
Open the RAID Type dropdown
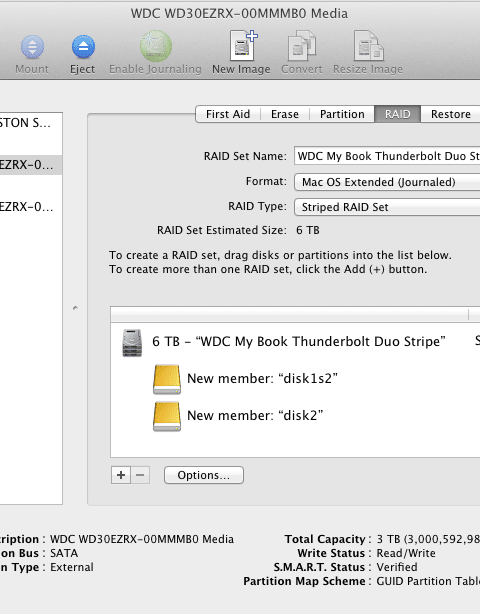[x=387, y=207]
